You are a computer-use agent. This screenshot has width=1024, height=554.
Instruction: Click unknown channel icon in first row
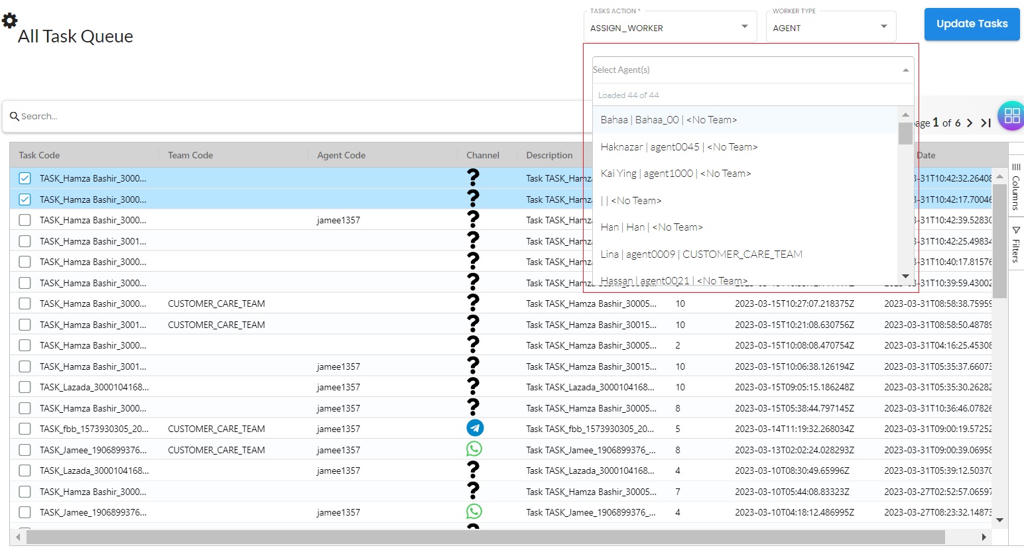point(474,178)
